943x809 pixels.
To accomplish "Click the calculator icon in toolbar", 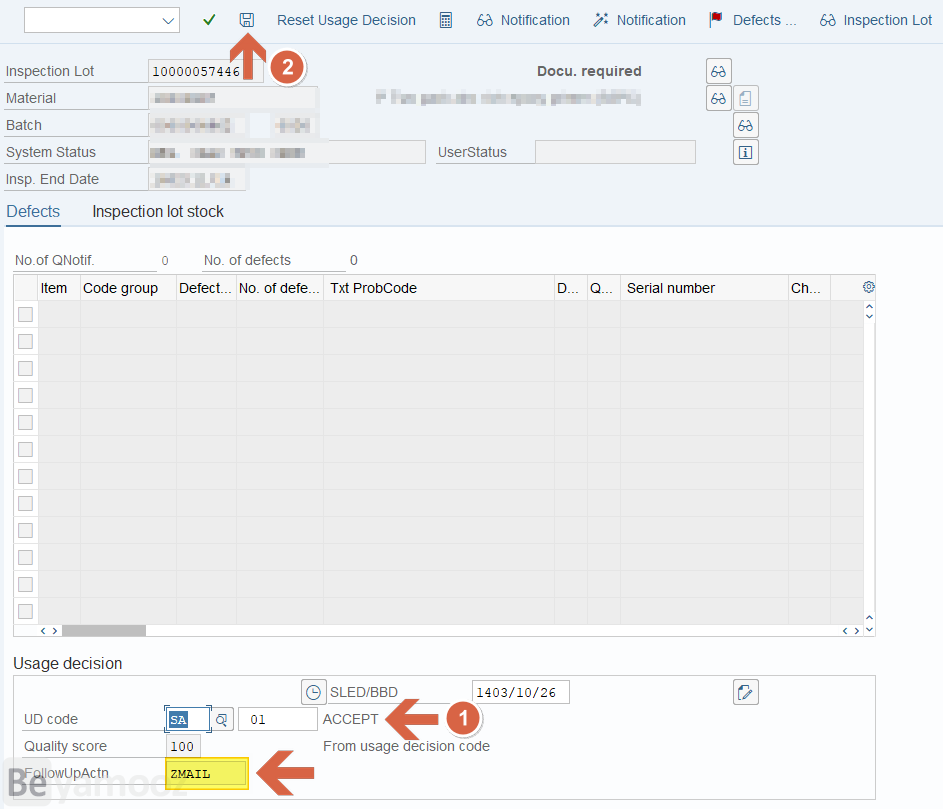I will tap(446, 20).
